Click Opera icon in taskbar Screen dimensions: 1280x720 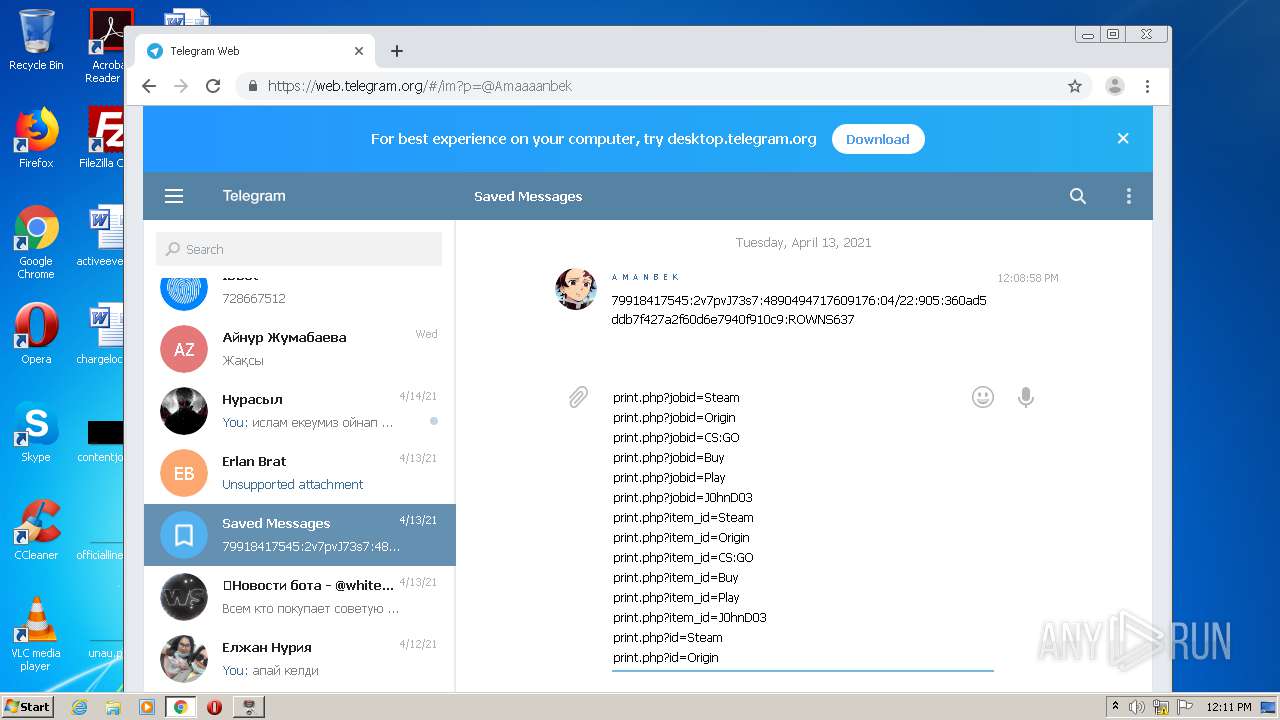(x=214, y=707)
